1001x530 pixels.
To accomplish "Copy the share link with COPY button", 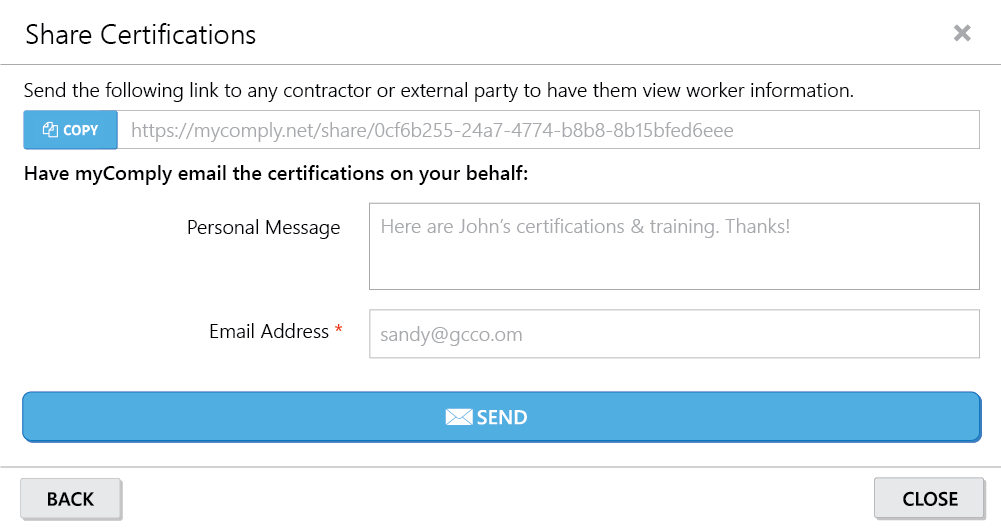I will [x=70, y=130].
